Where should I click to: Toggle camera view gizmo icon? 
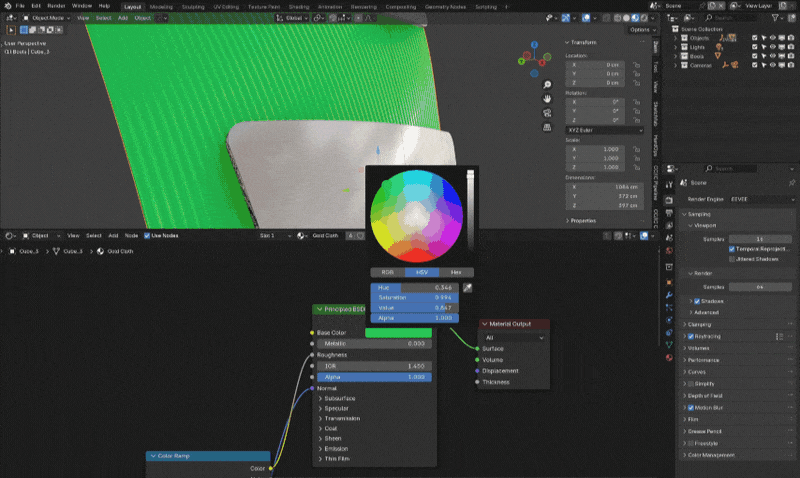coord(546,115)
